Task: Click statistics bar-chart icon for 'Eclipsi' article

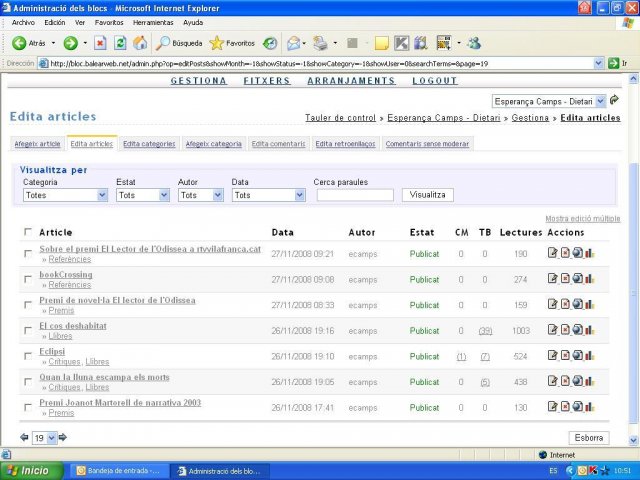Action: pyautogui.click(x=590, y=356)
